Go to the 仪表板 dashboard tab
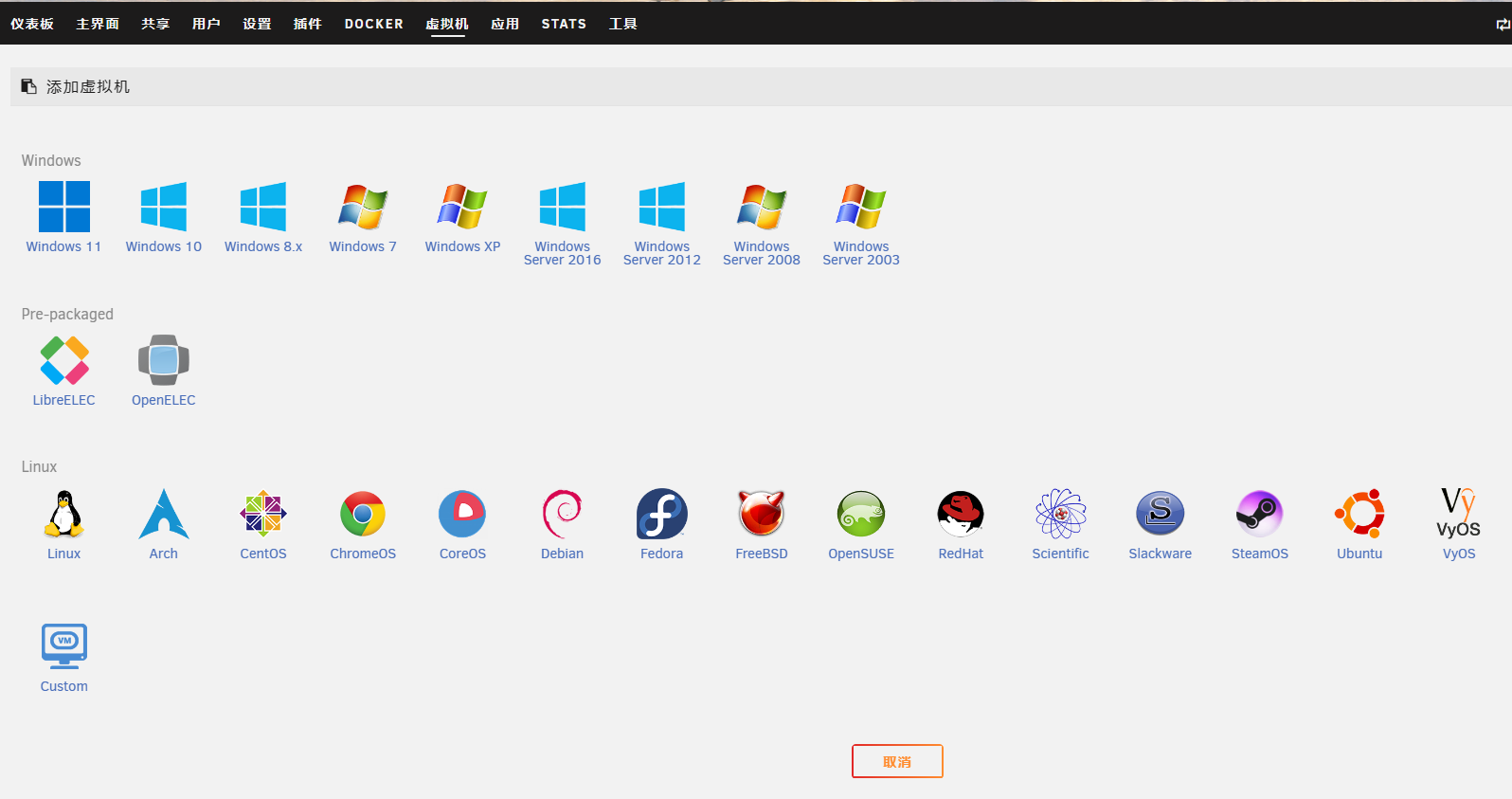Screen dimensions: 1512x799 click(x=32, y=24)
